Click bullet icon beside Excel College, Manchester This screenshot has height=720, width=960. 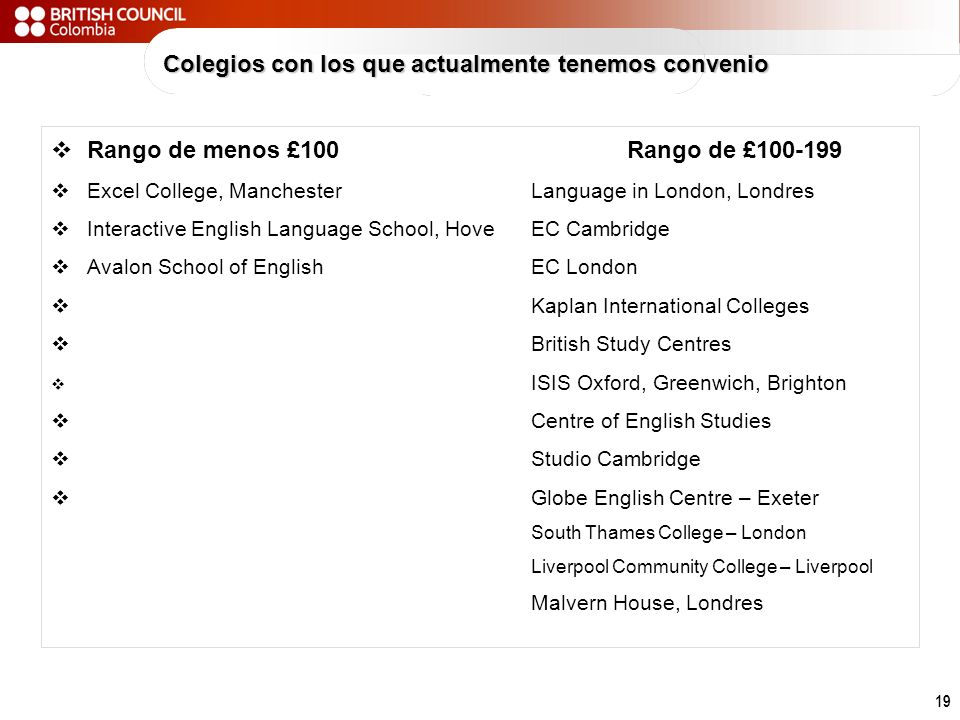pyautogui.click(x=61, y=191)
